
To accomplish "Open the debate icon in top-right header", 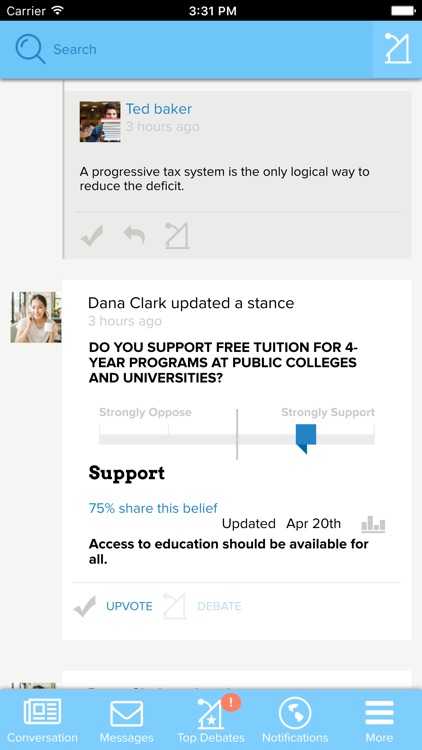I will (398, 48).
